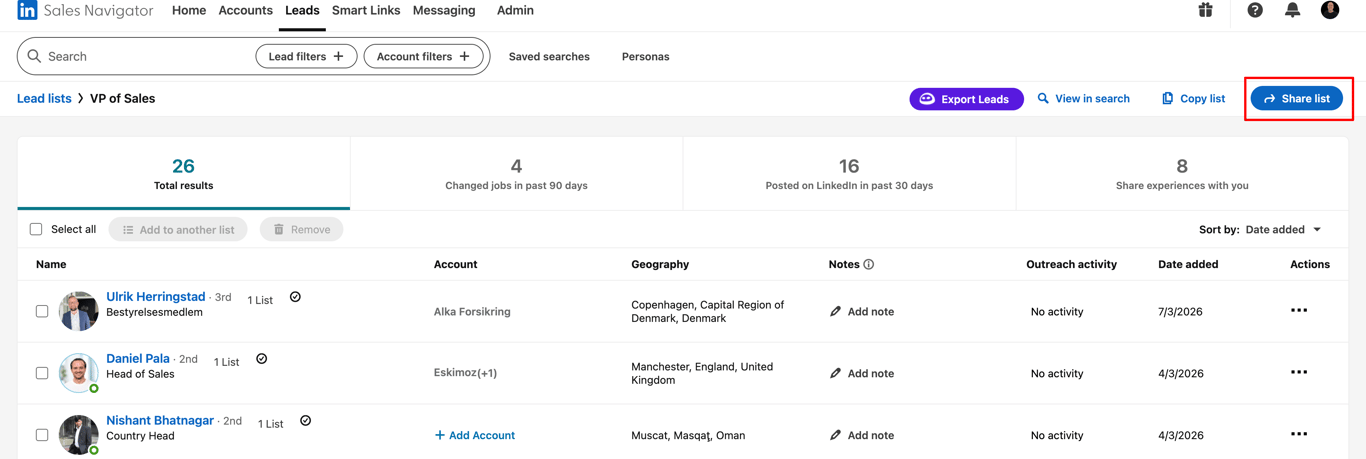1366x459 pixels.
Task: Click pencil icon in Nishant Bhatnagar row
Action: click(835, 435)
